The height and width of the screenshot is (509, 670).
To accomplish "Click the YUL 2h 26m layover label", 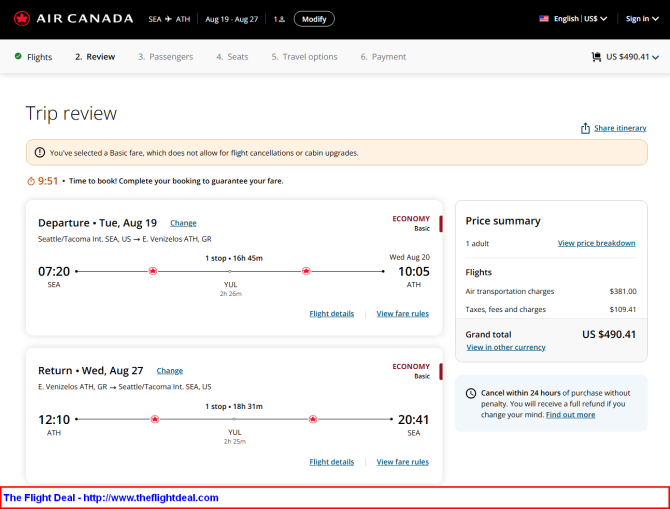I will click(231, 289).
